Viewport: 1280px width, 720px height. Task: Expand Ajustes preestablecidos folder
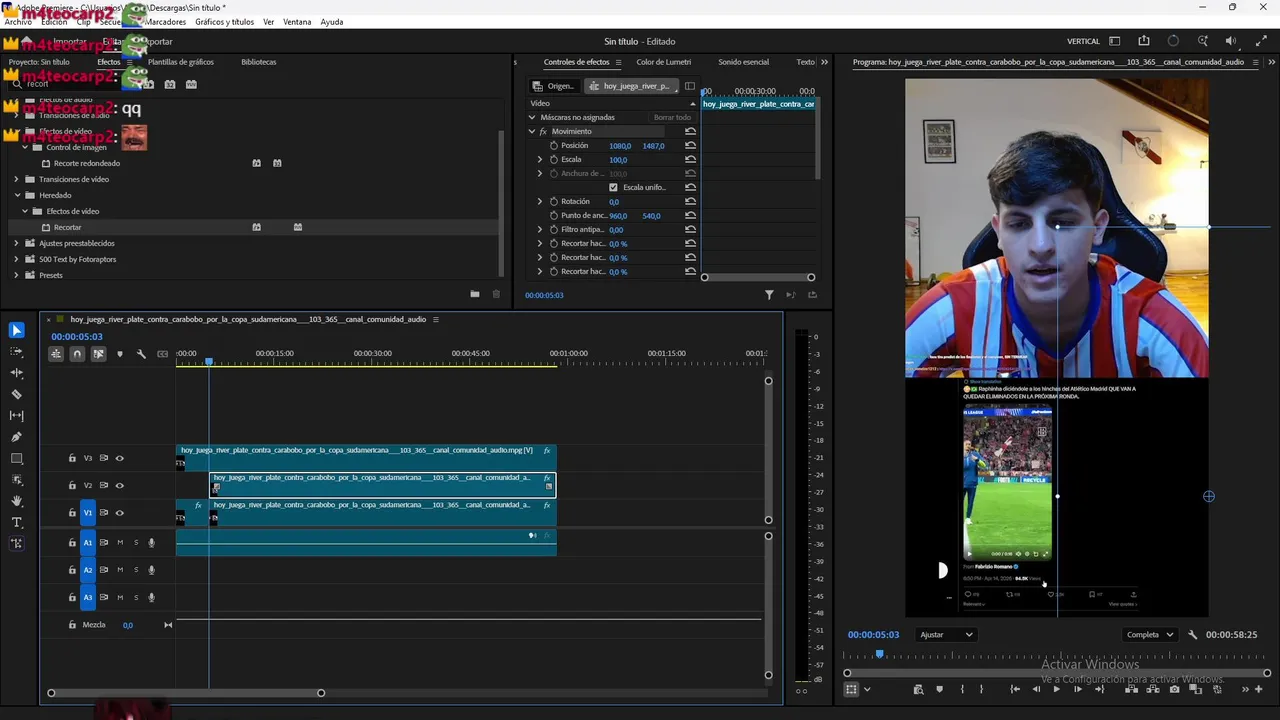[x=16, y=244]
